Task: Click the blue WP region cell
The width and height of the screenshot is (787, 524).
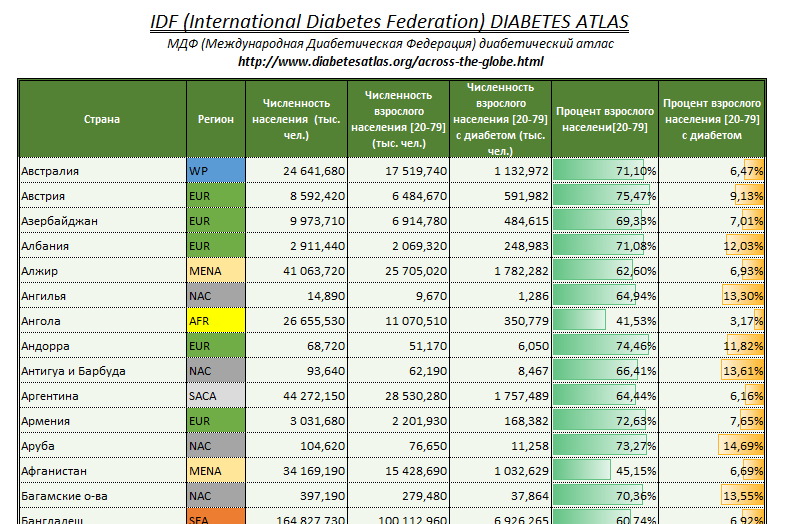Action: [x=216, y=171]
